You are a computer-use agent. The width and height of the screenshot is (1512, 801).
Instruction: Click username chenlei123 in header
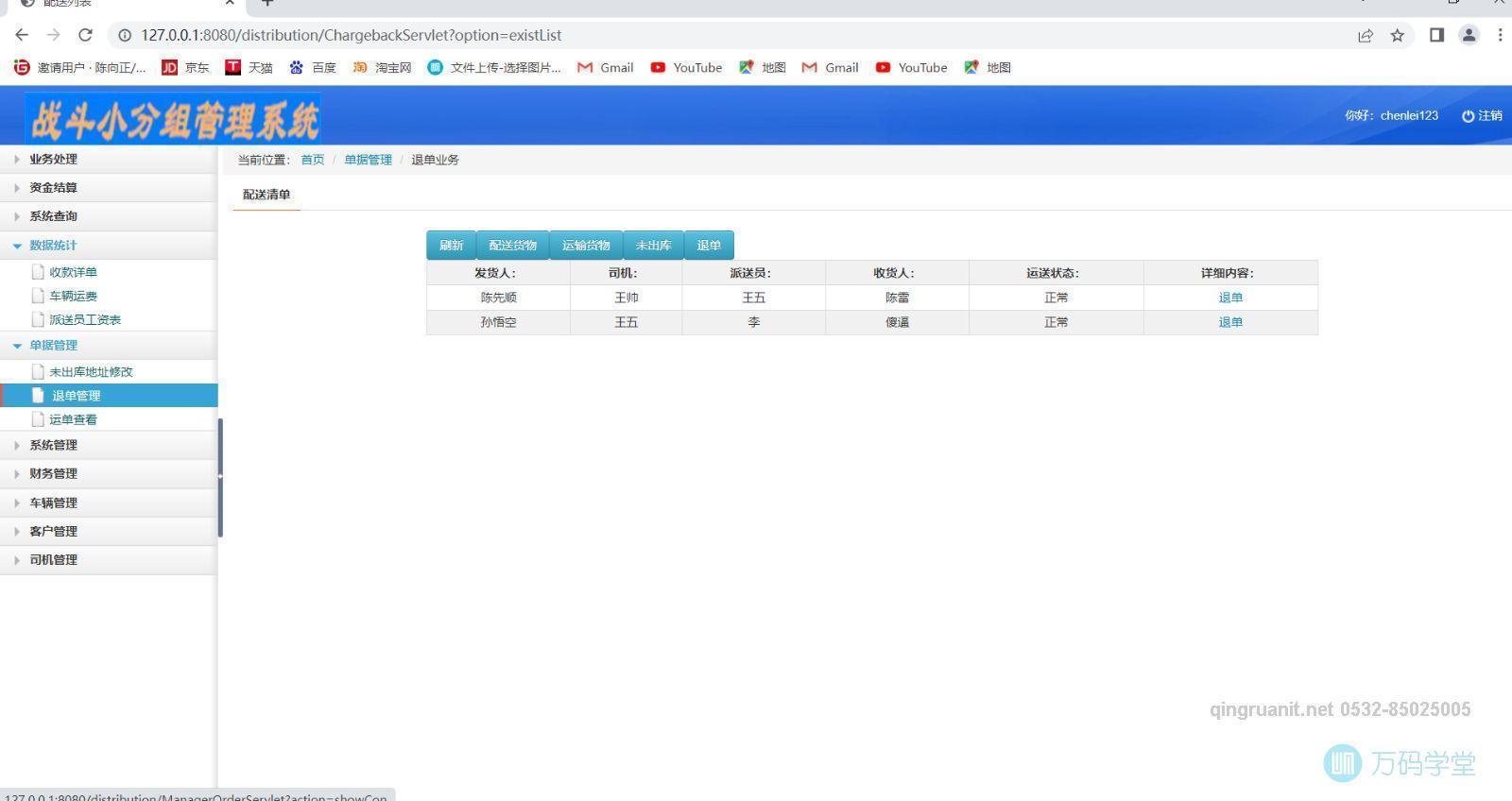(1409, 115)
